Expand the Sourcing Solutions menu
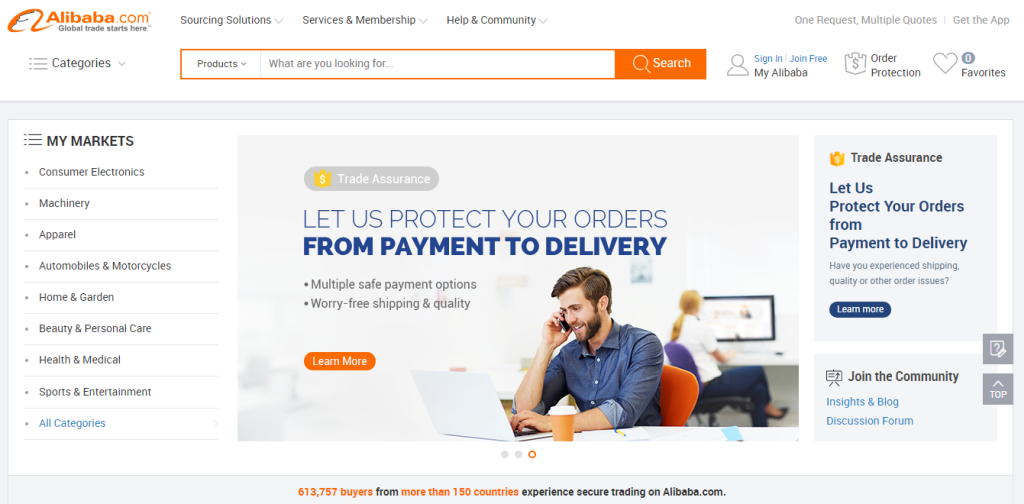1024x504 pixels. tap(232, 20)
